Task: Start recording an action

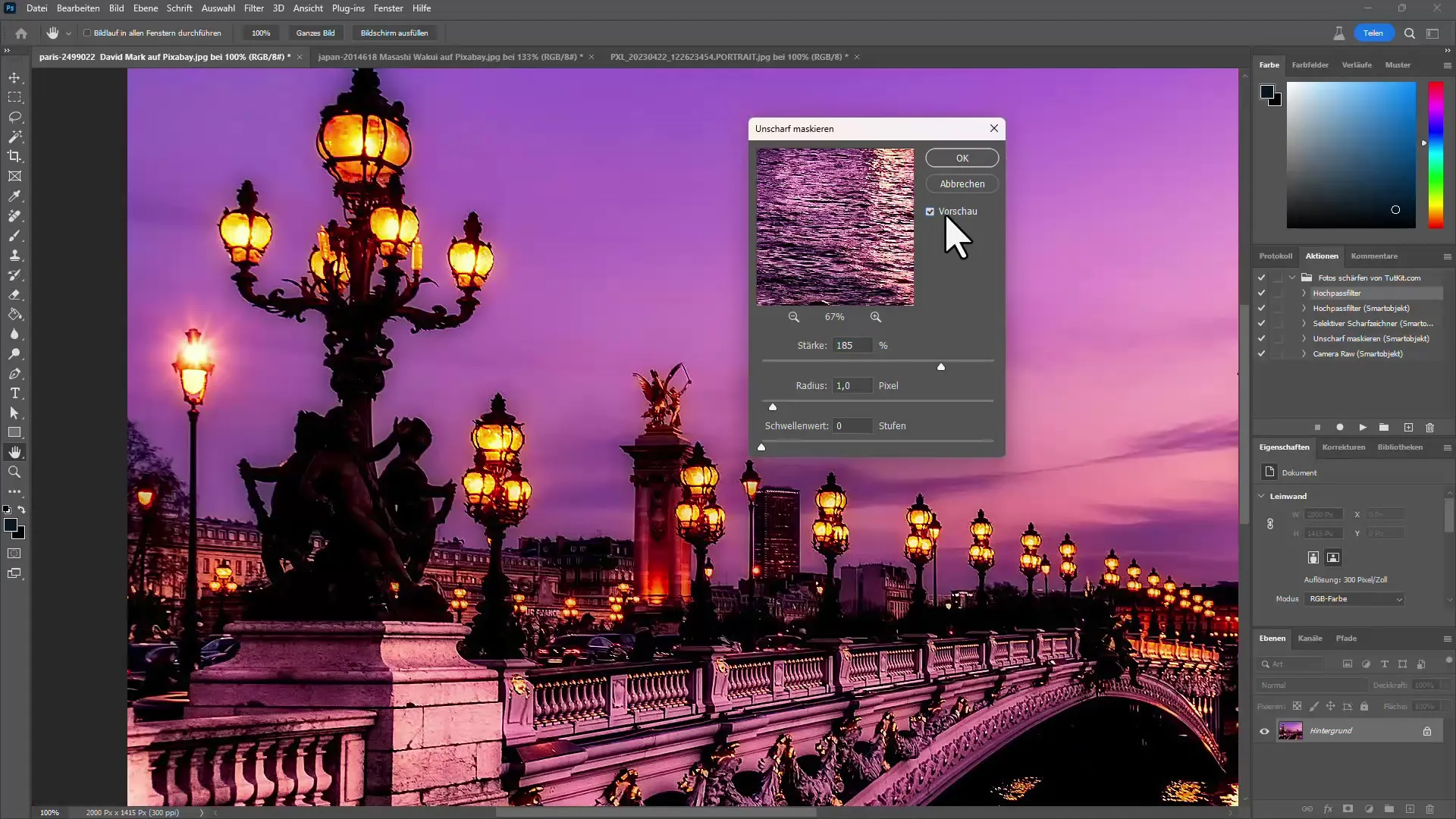Action: [x=1340, y=428]
